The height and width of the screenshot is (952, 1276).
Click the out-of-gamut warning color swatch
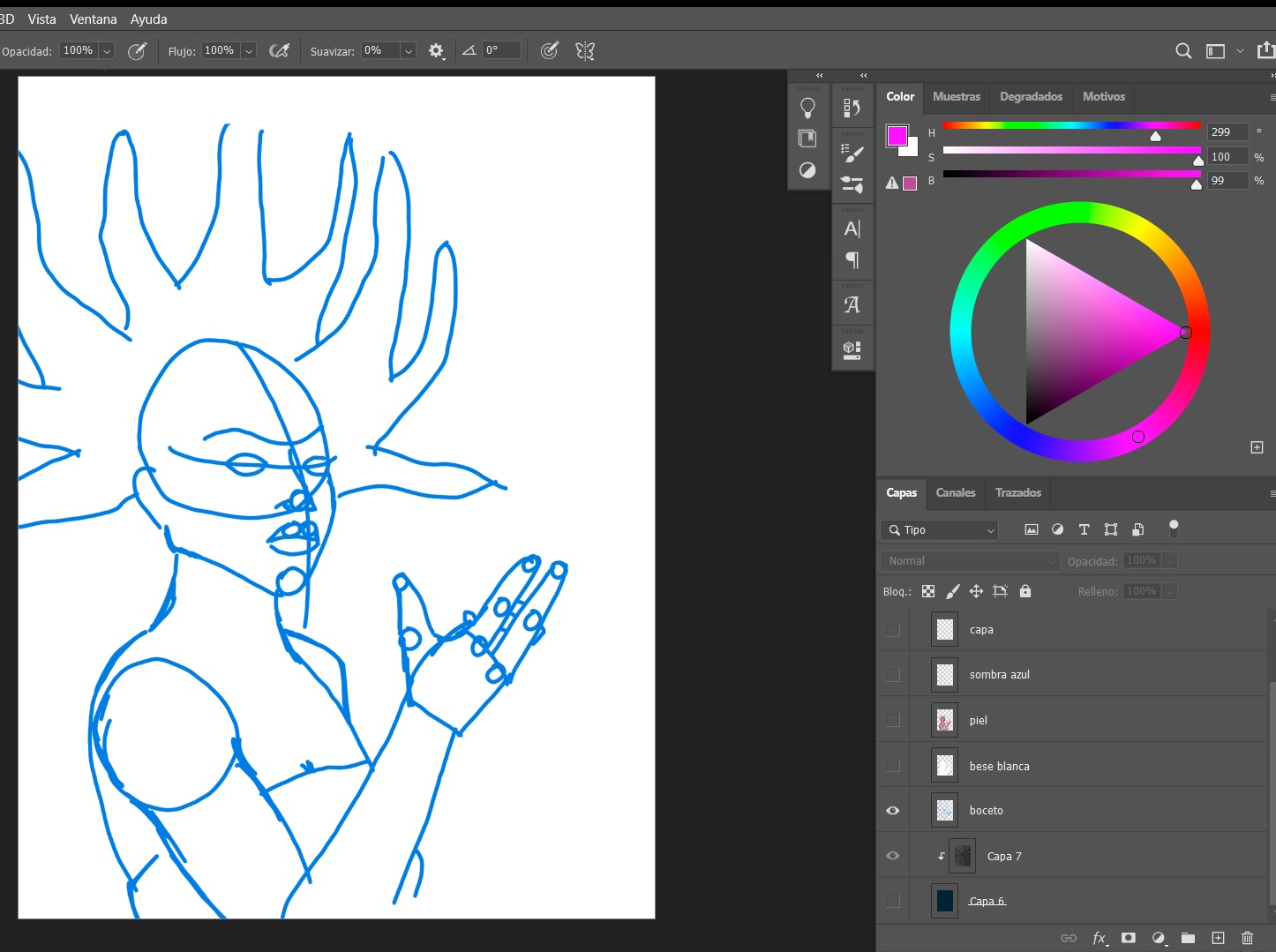(x=910, y=184)
